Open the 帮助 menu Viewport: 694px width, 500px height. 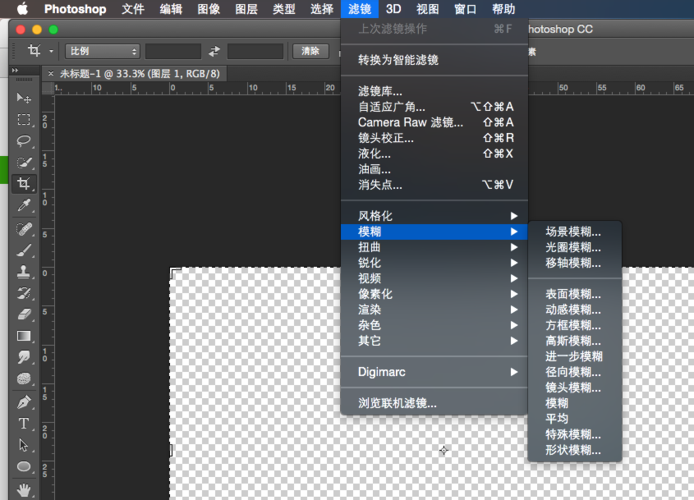click(x=503, y=9)
